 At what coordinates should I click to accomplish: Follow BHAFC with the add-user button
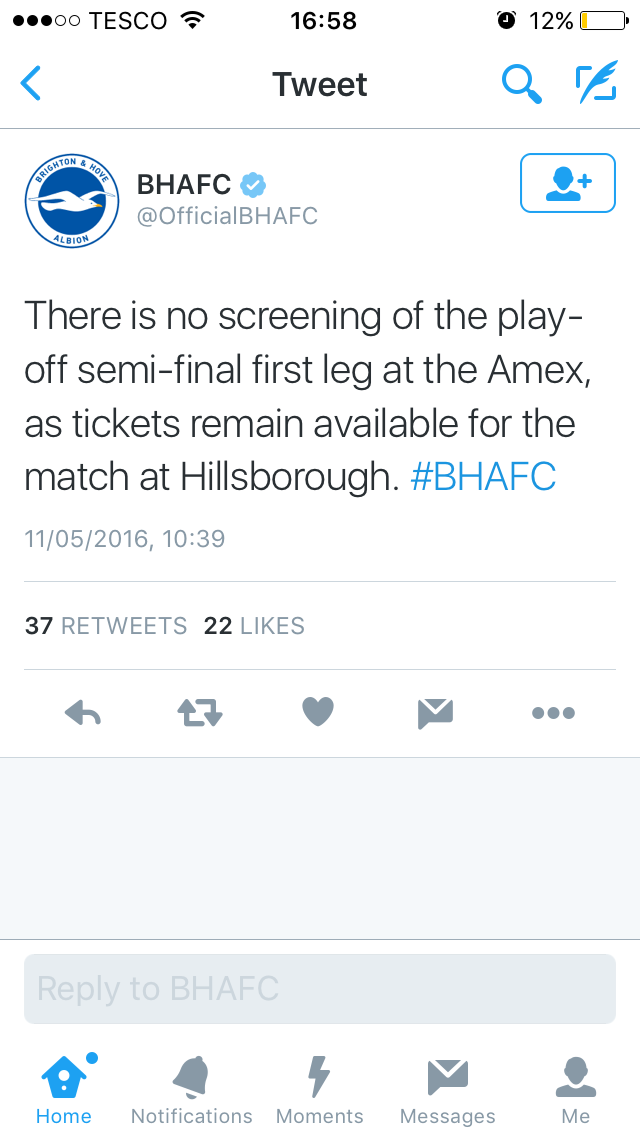pyautogui.click(x=567, y=183)
